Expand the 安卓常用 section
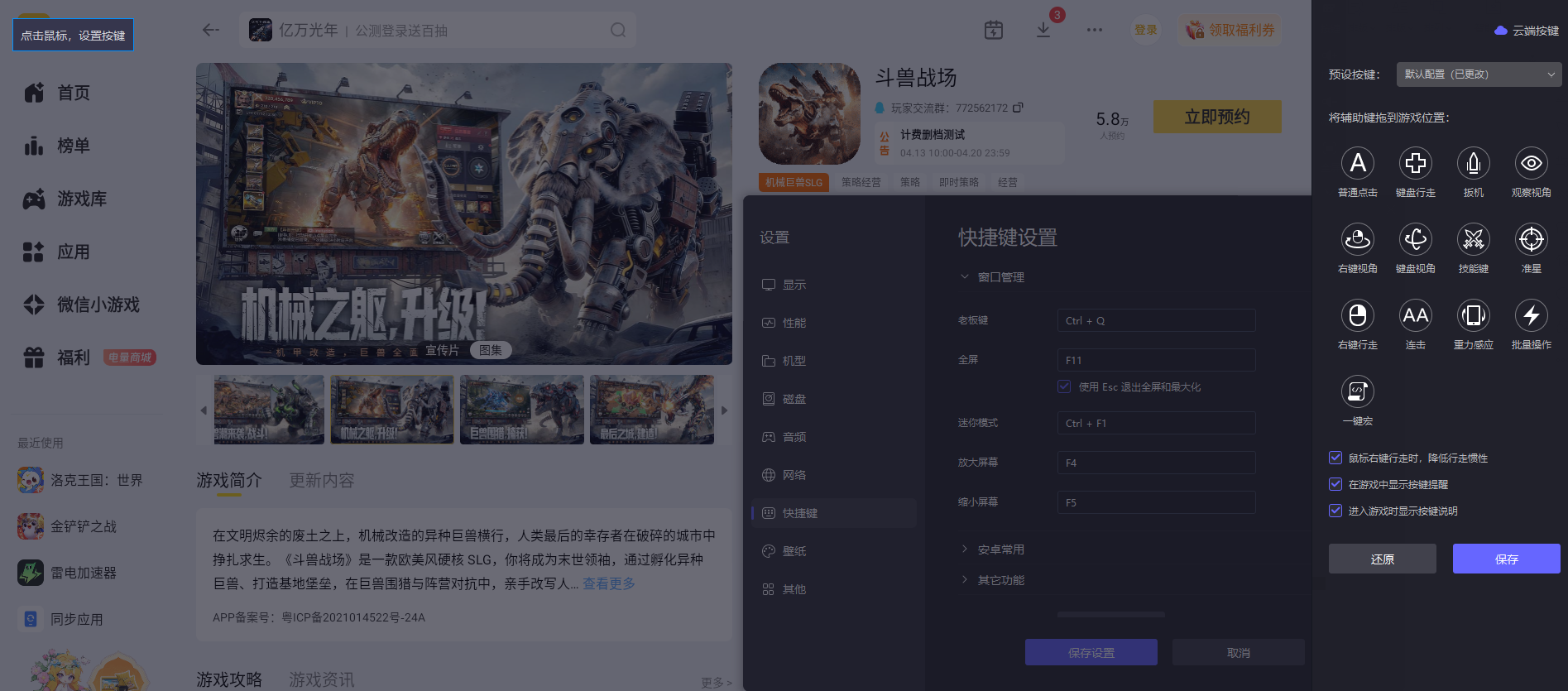The height and width of the screenshot is (691, 1568). pyautogui.click(x=992, y=549)
